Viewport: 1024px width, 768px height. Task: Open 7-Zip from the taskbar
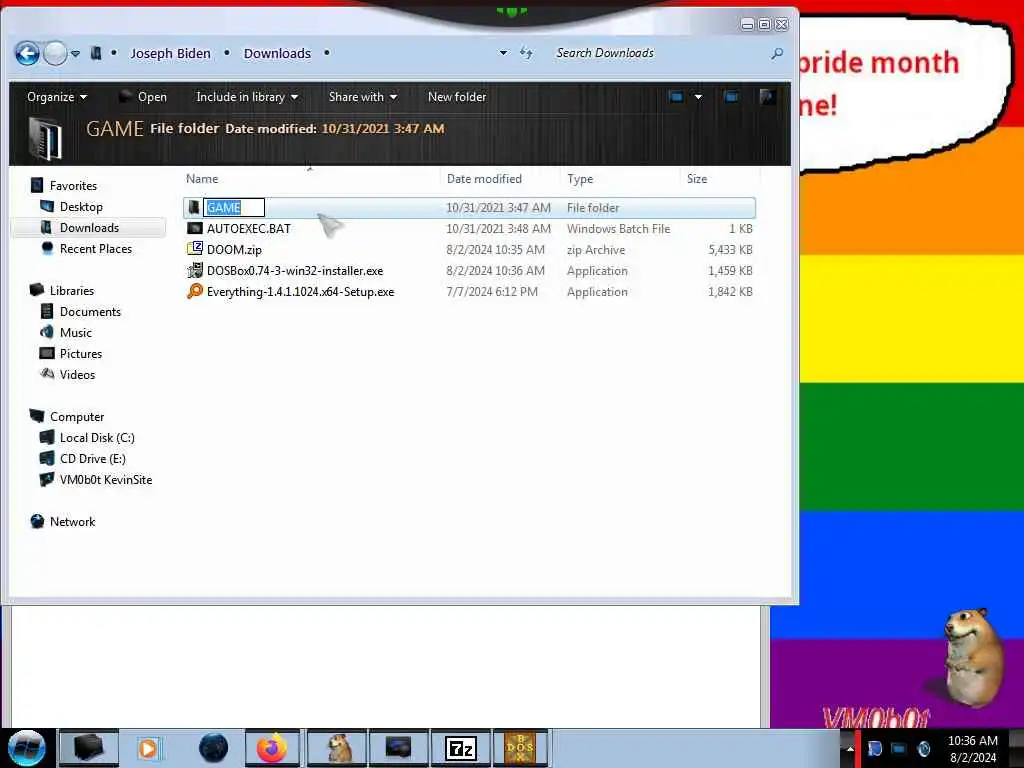460,748
